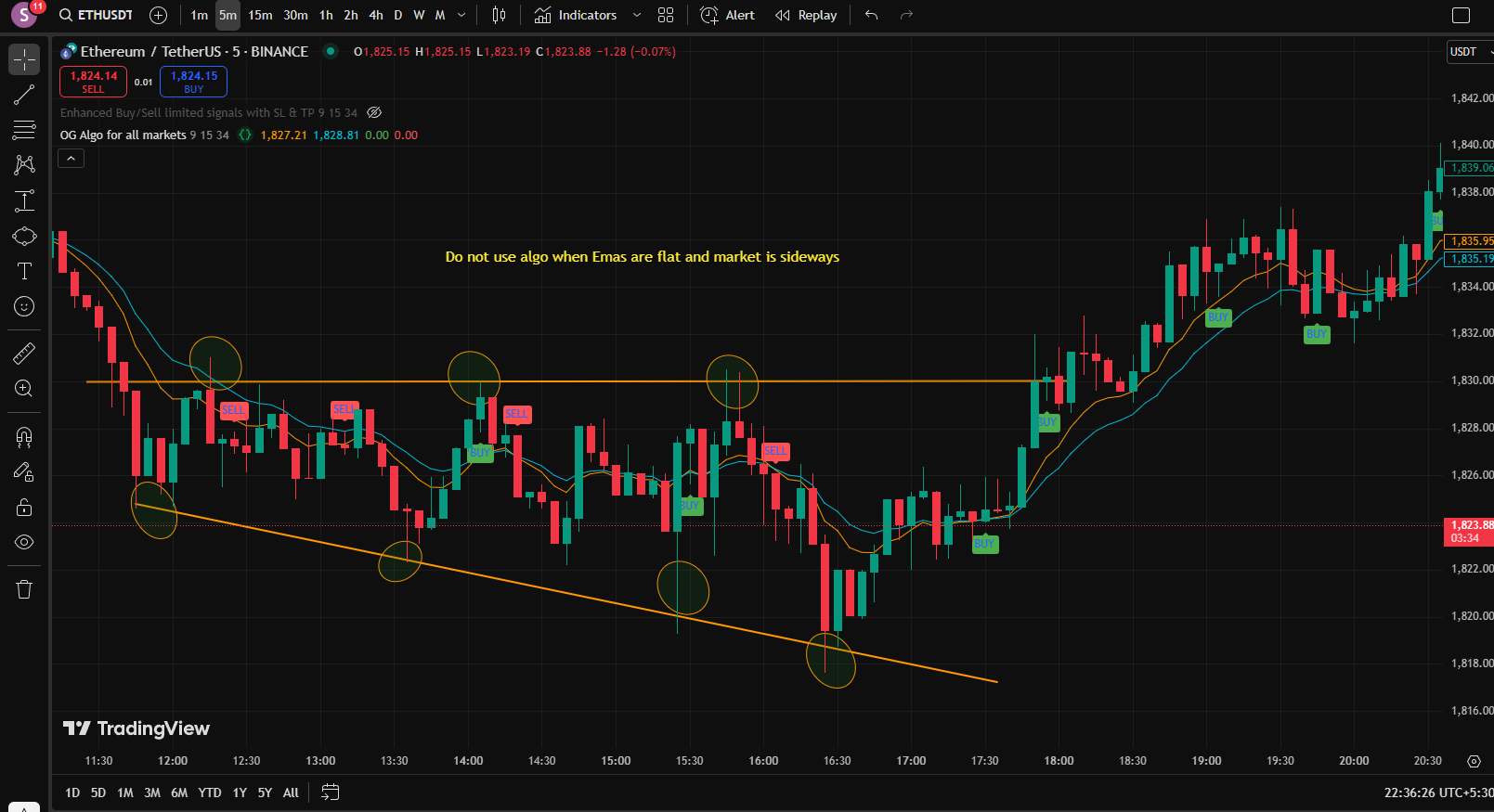The height and width of the screenshot is (812, 1494).
Task: Redo the last undone action
Action: click(907, 15)
